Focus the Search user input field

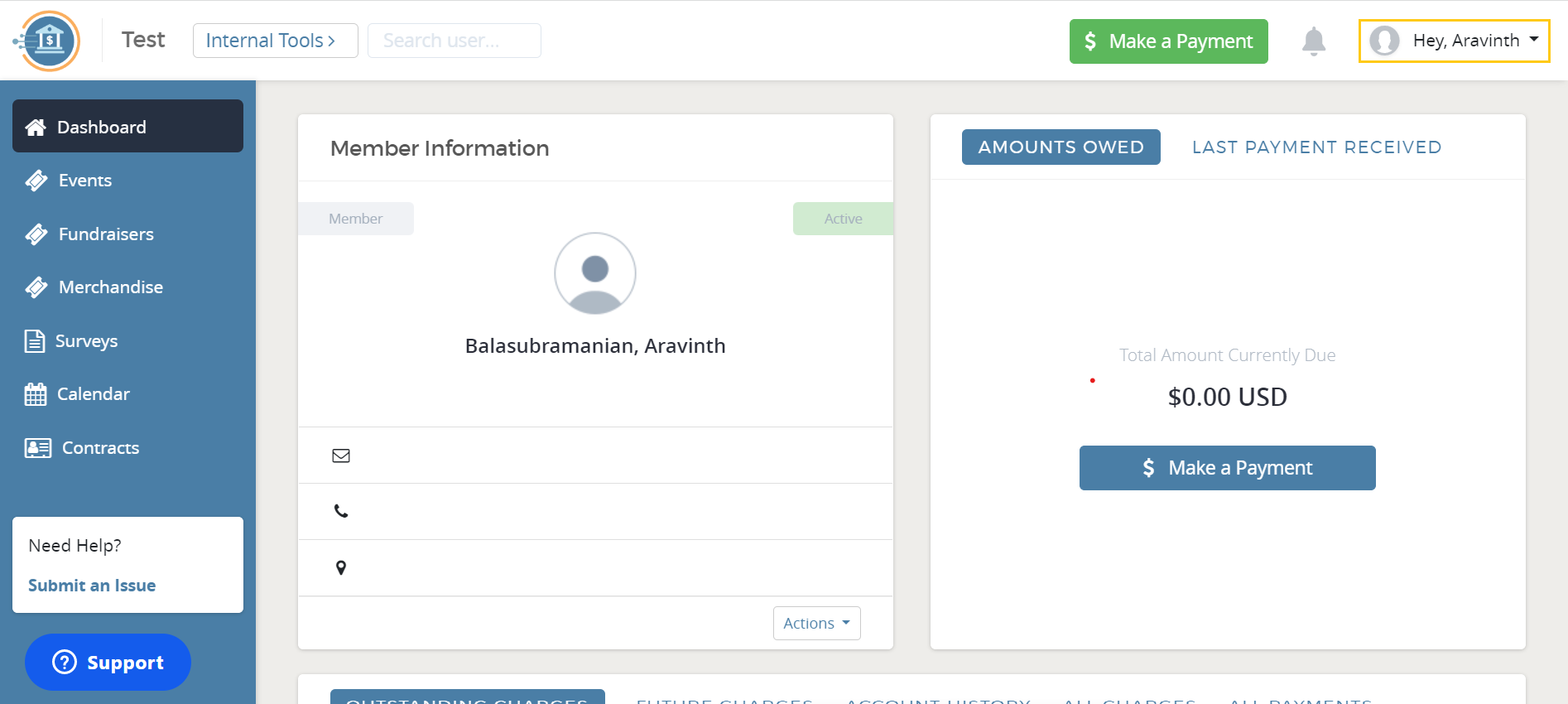tap(454, 41)
